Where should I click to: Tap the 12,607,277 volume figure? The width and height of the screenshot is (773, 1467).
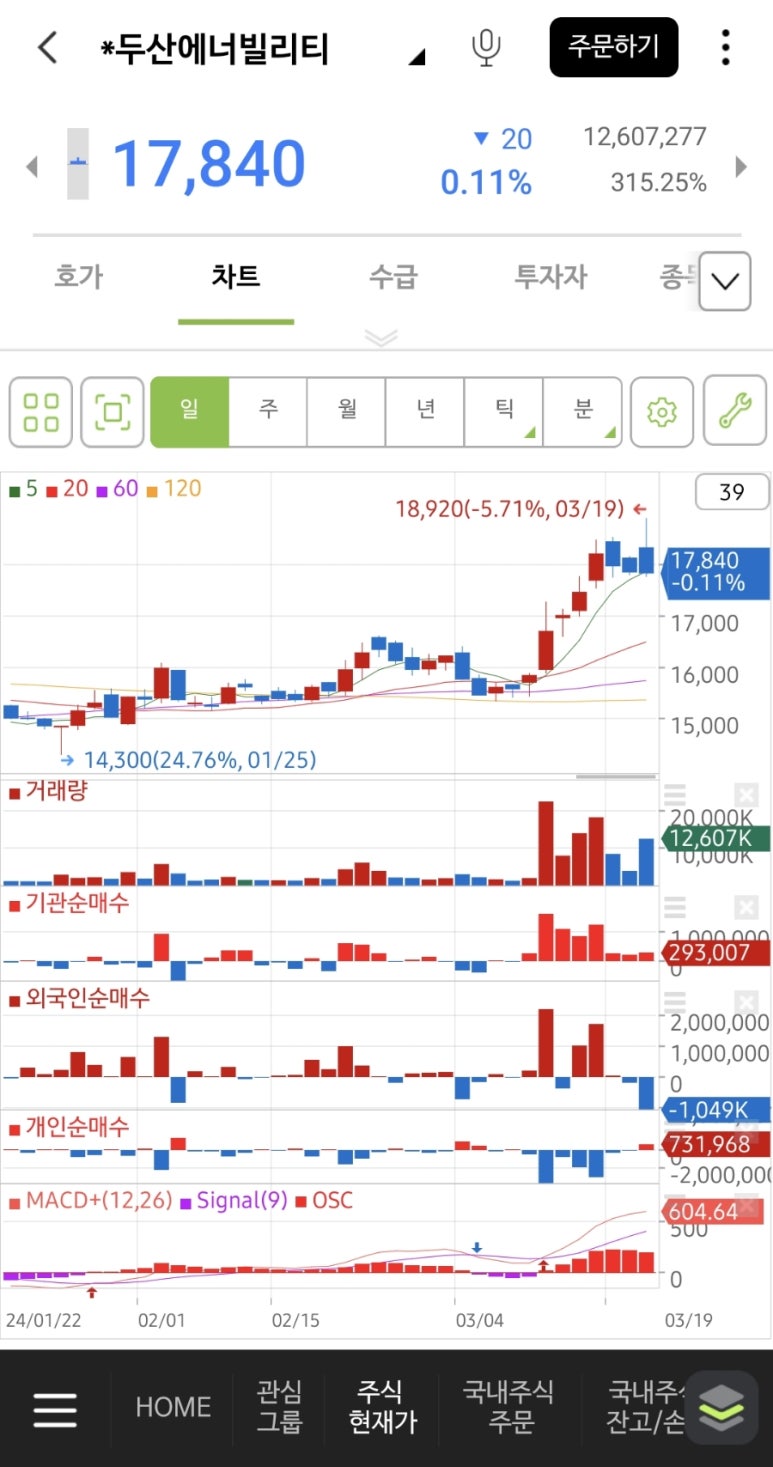645,136
